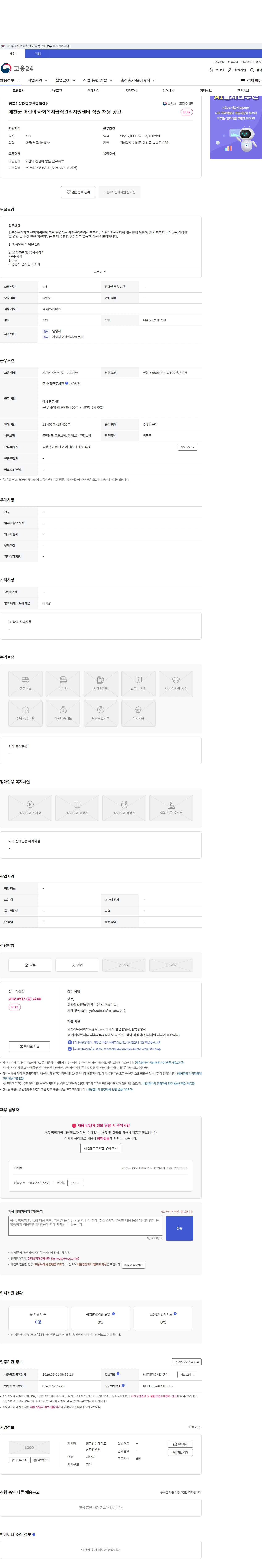
Task: Jump to 우대사항 section tab
Action: click(93, 91)
